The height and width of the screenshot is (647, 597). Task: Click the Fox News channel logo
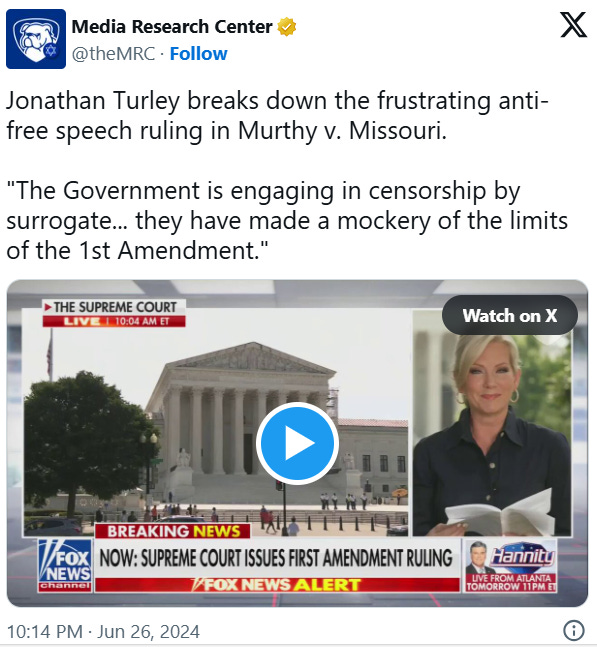click(x=65, y=565)
